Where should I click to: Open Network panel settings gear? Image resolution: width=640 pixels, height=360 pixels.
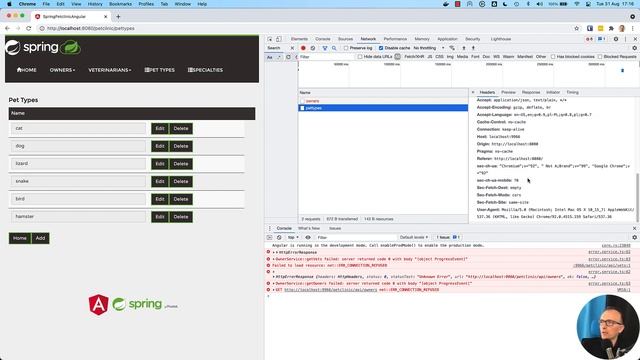634,48
